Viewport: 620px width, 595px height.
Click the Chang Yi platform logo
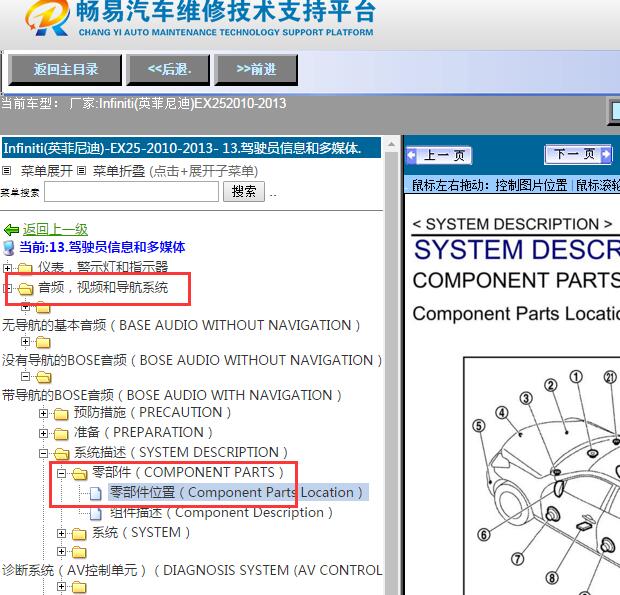(47, 18)
